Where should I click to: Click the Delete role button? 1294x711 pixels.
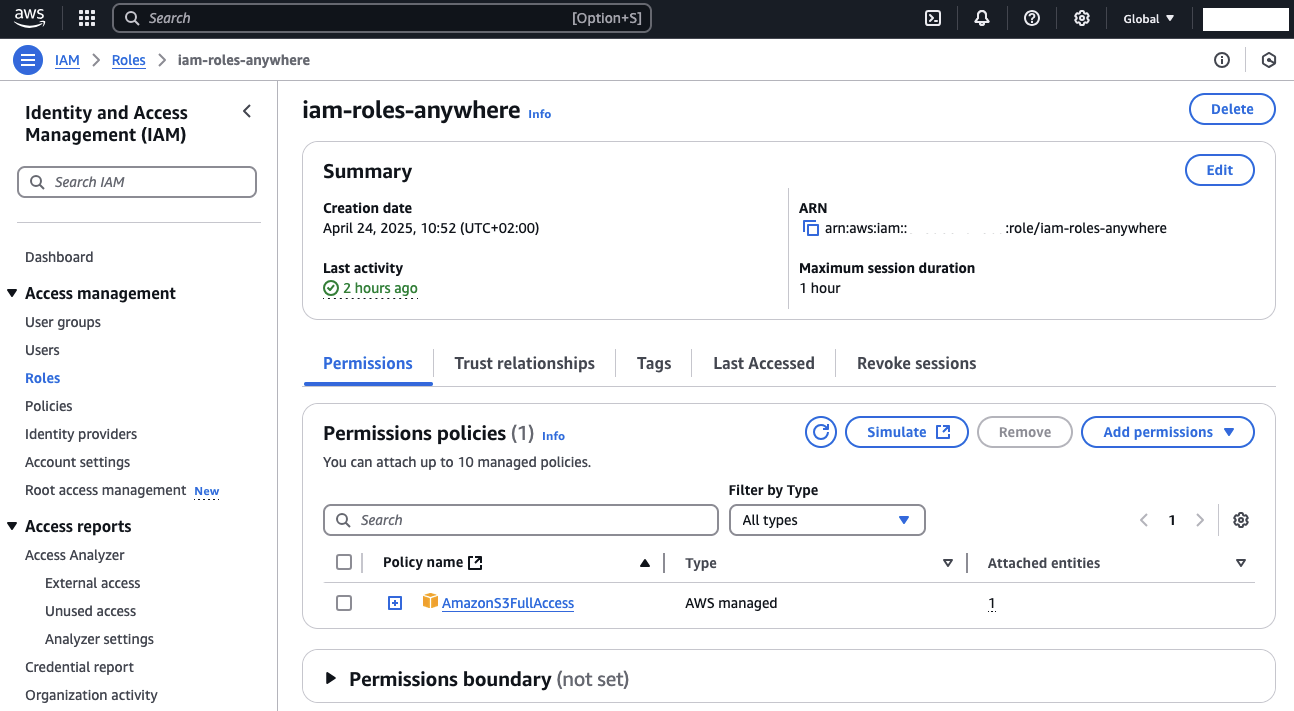[x=1231, y=109]
